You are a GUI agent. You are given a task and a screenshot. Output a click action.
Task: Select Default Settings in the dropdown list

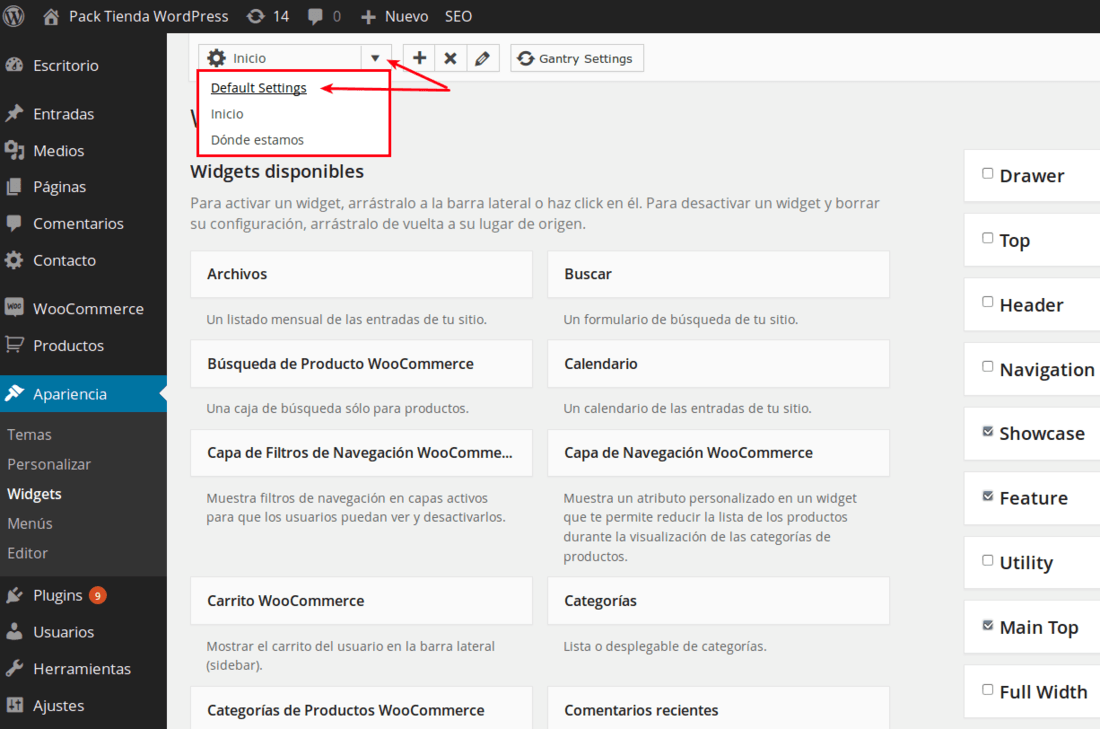259,88
